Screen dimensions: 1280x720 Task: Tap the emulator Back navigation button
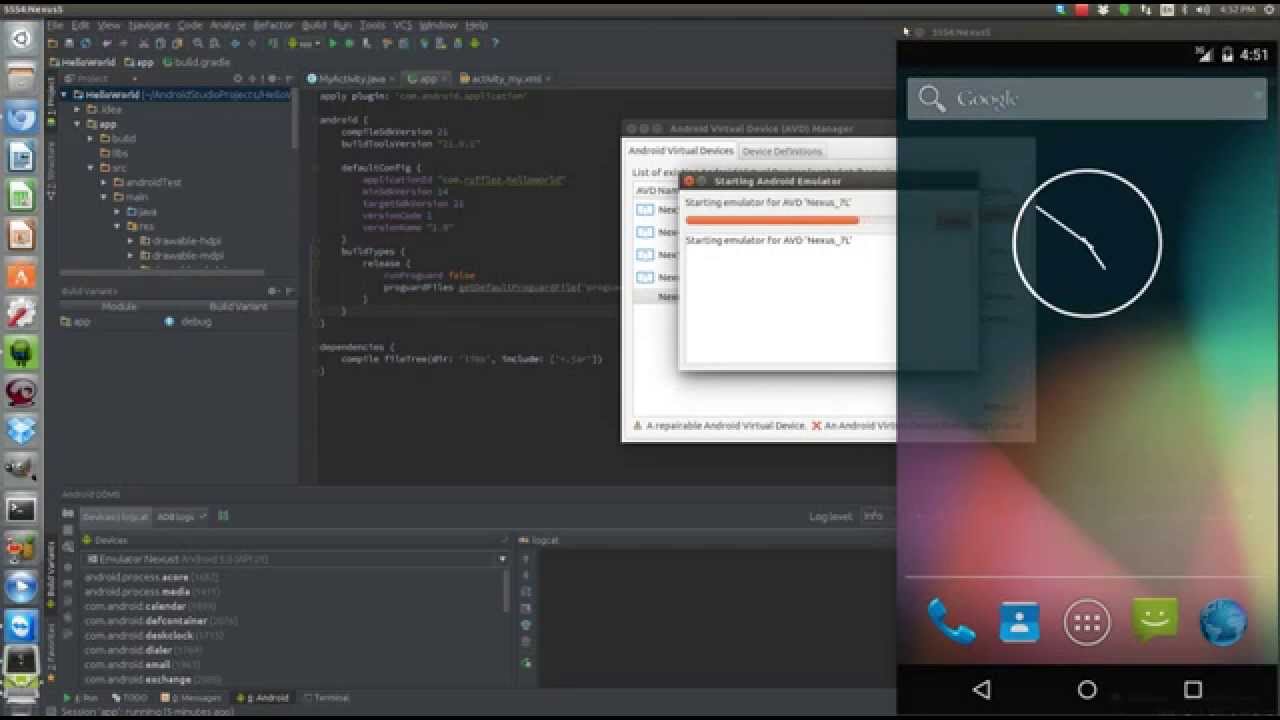(x=981, y=689)
